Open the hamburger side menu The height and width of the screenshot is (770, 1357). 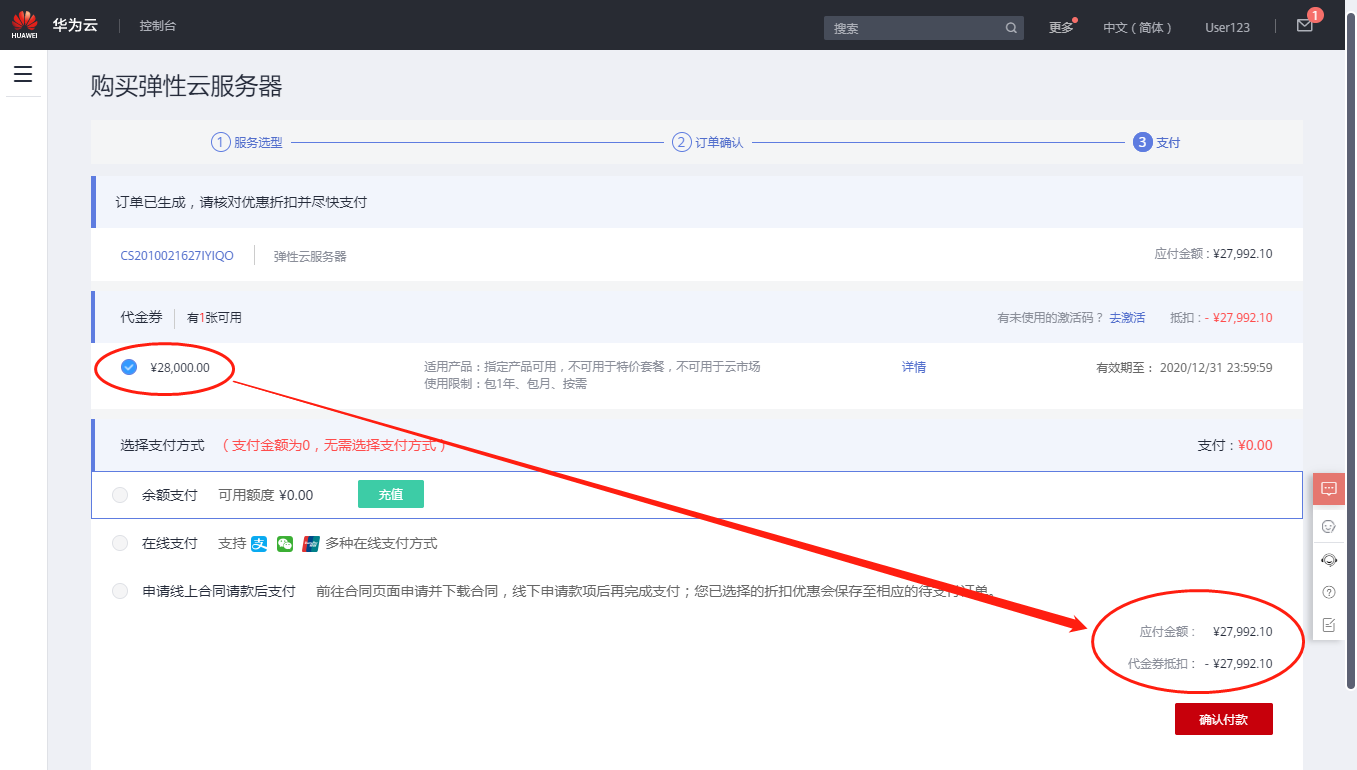click(23, 74)
